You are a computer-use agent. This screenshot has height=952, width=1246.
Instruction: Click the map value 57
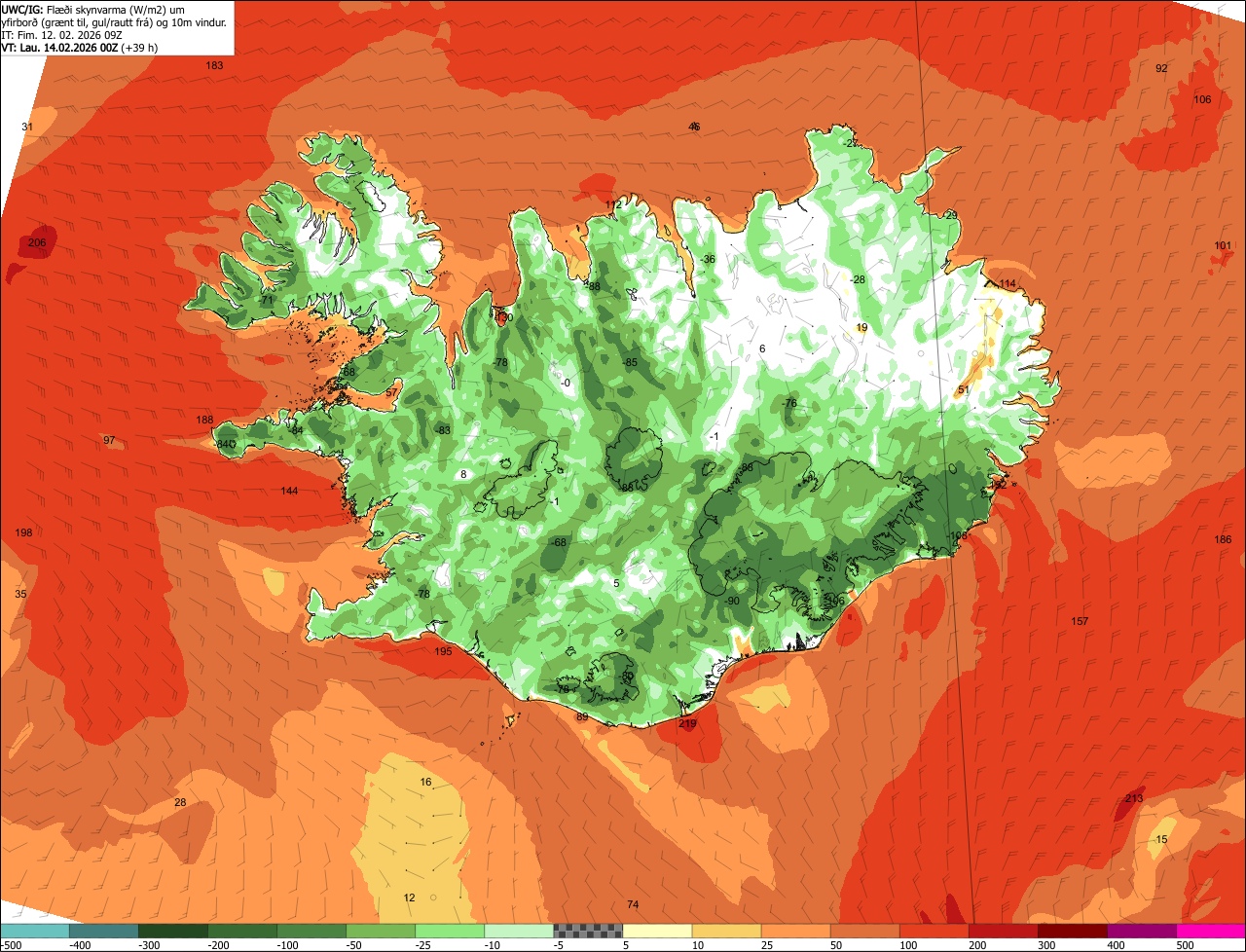[x=391, y=392]
